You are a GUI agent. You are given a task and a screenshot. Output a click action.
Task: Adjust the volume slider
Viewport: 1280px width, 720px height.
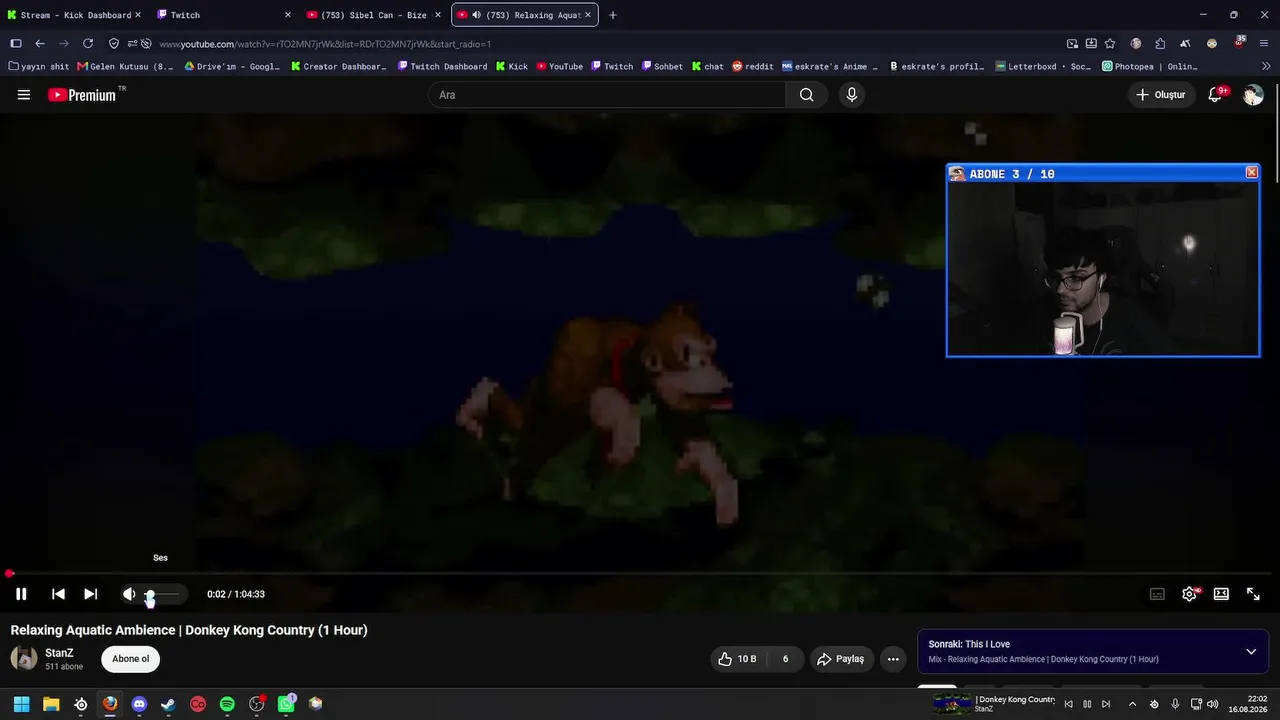163,594
